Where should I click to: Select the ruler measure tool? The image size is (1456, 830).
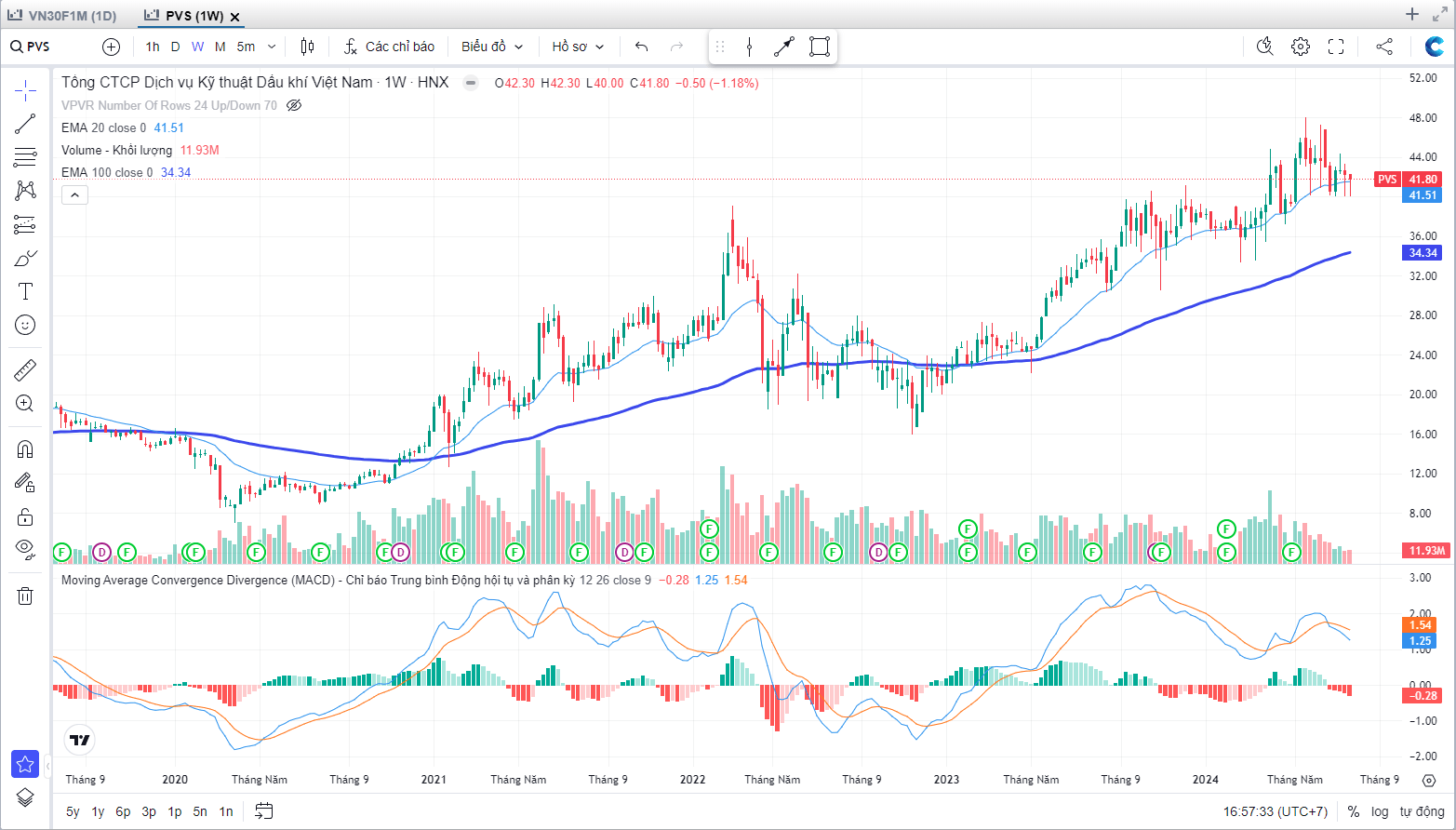tap(25, 370)
